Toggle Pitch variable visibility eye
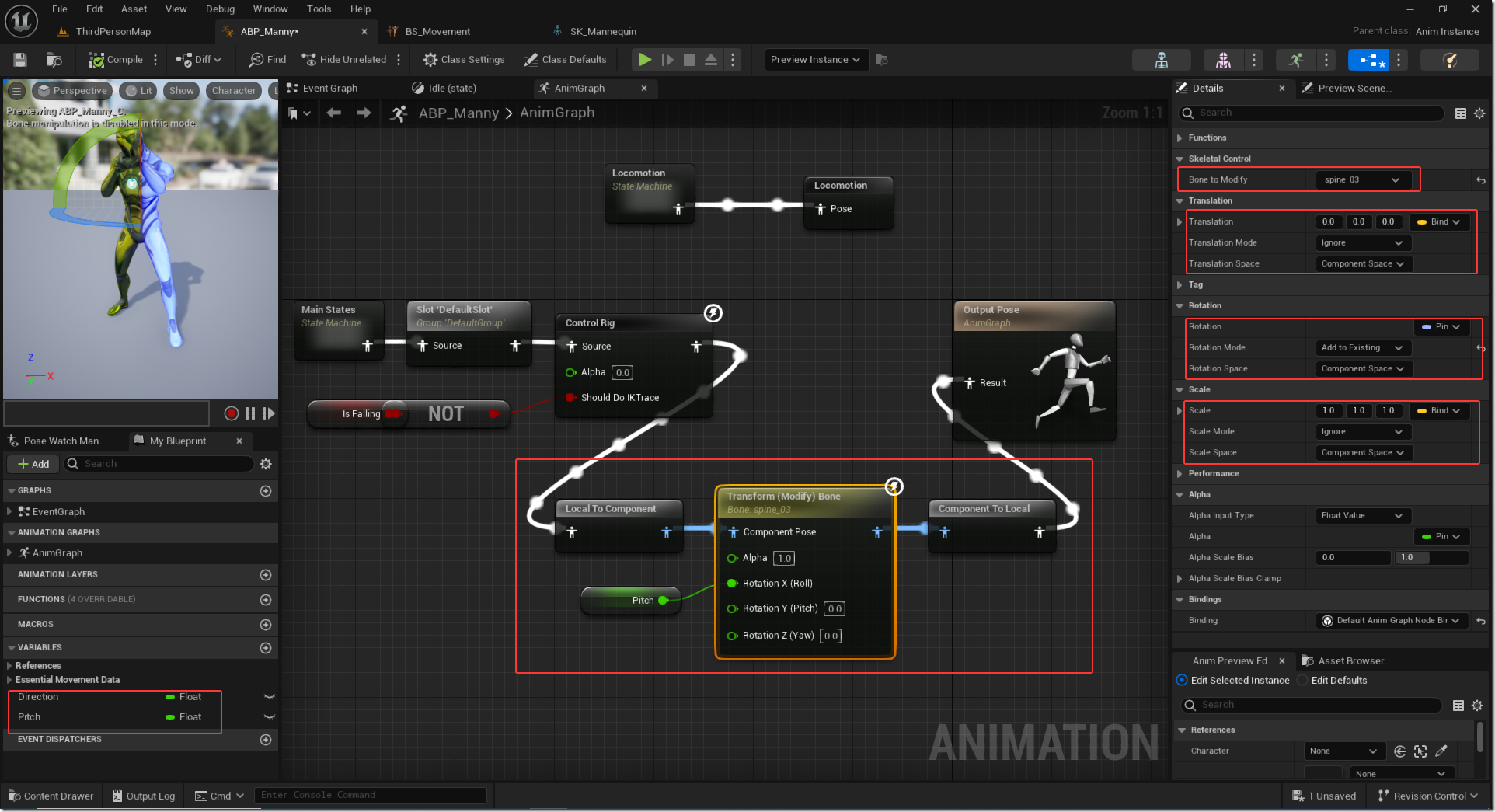1495x812 pixels. pos(270,717)
